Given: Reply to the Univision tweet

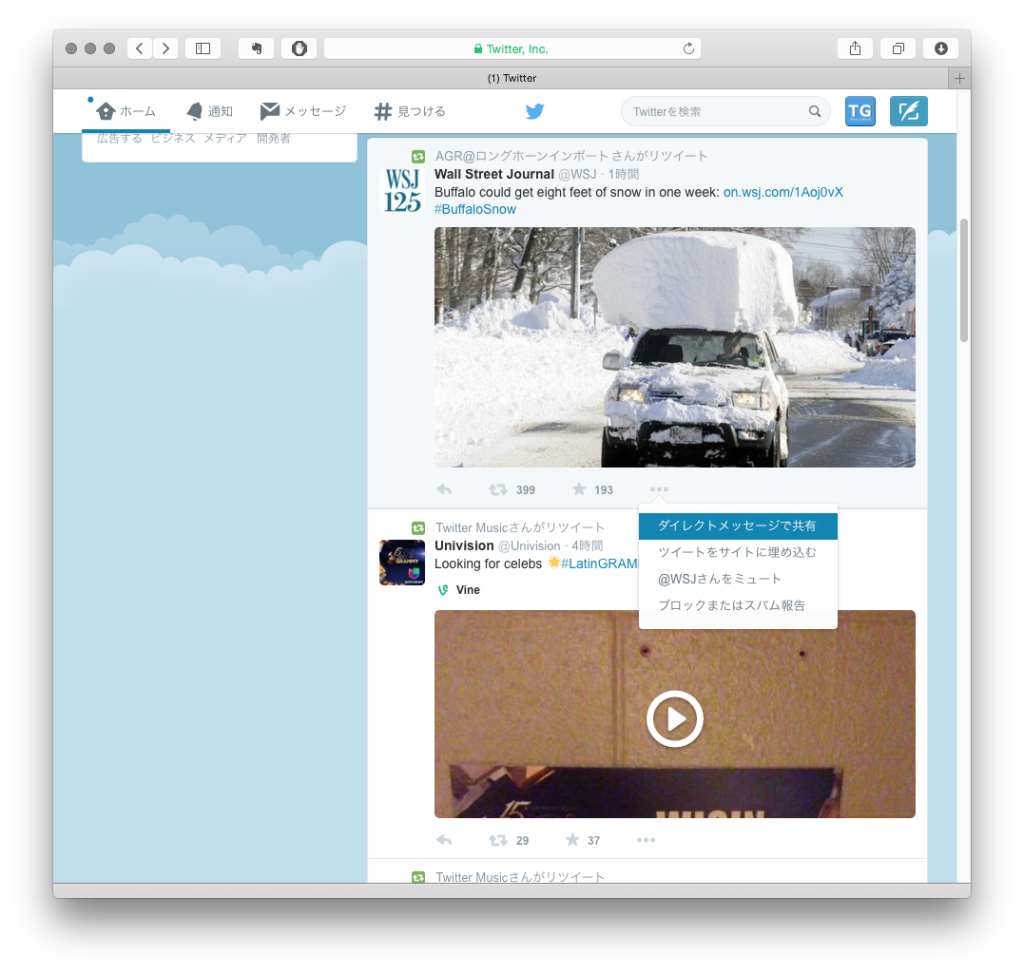Looking at the screenshot, I should (x=444, y=840).
